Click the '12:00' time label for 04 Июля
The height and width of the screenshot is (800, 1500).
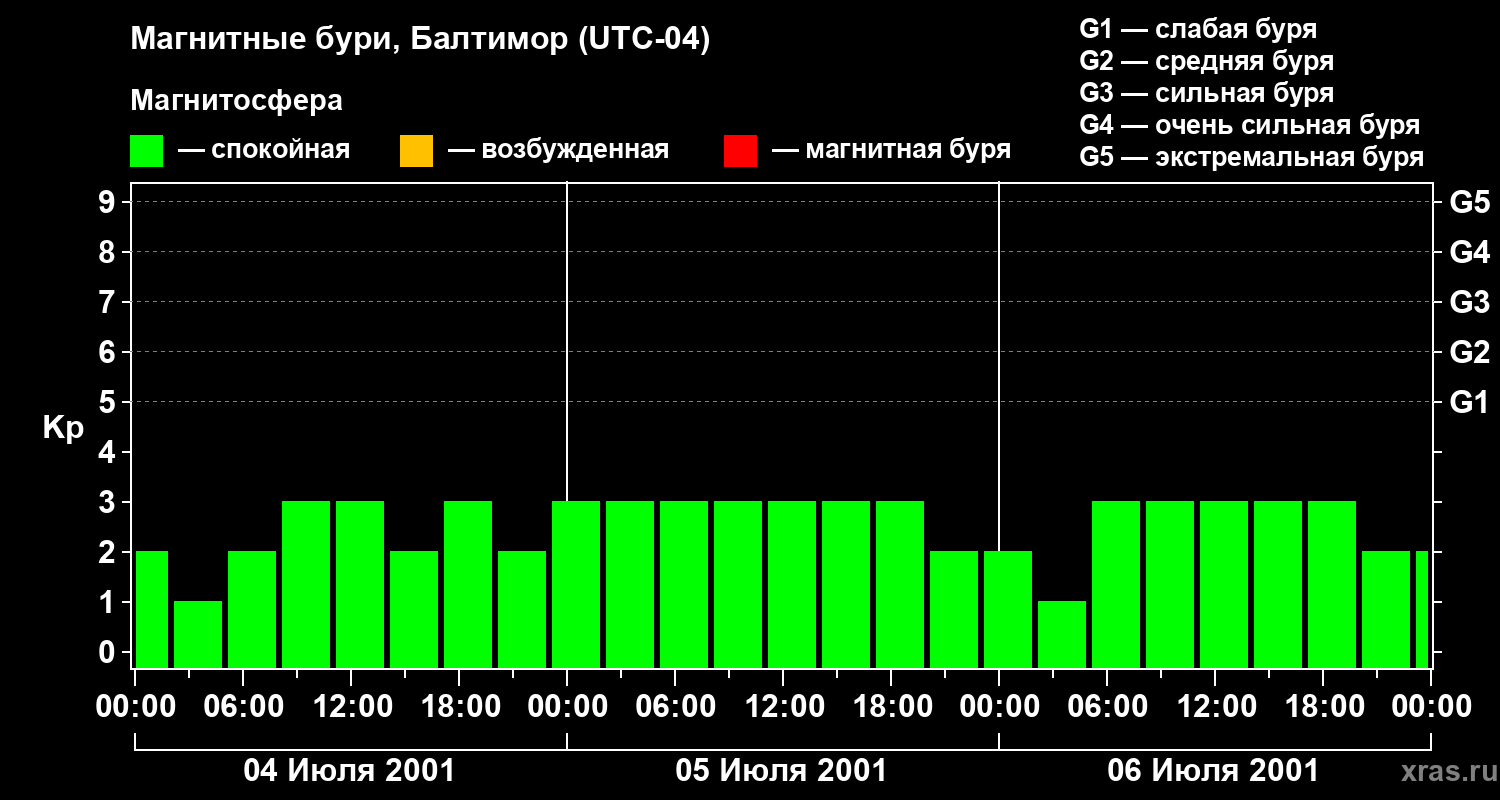point(351,707)
